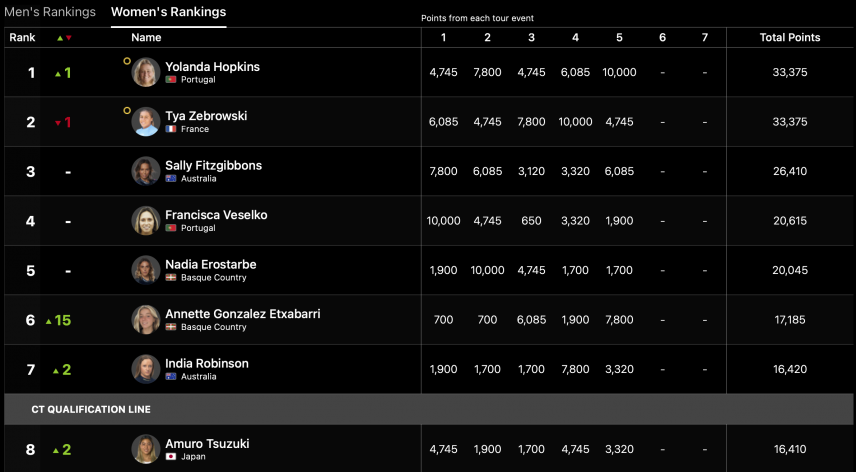Screen dimensions: 856x472
Task: Open Sally Fitzgibbons' name link
Action: [213, 165]
